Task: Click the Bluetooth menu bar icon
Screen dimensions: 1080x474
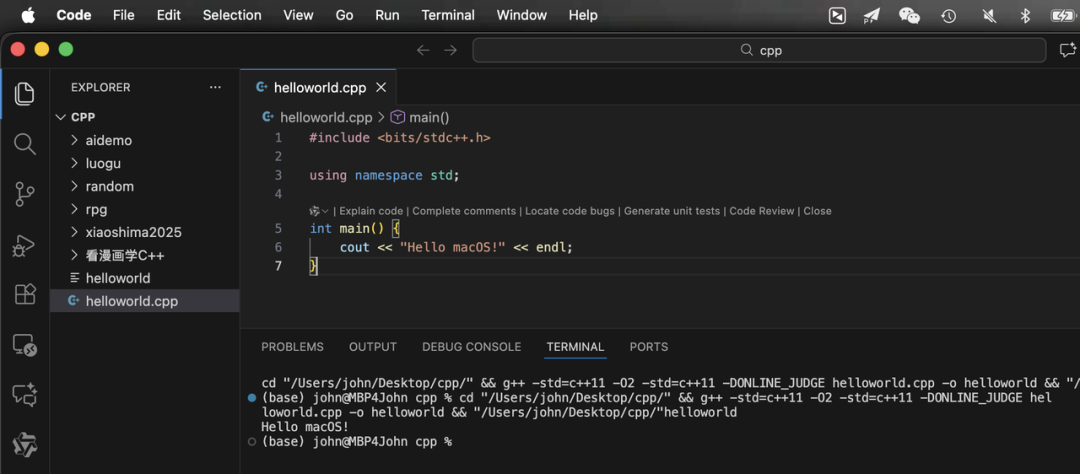Action: tap(1025, 15)
